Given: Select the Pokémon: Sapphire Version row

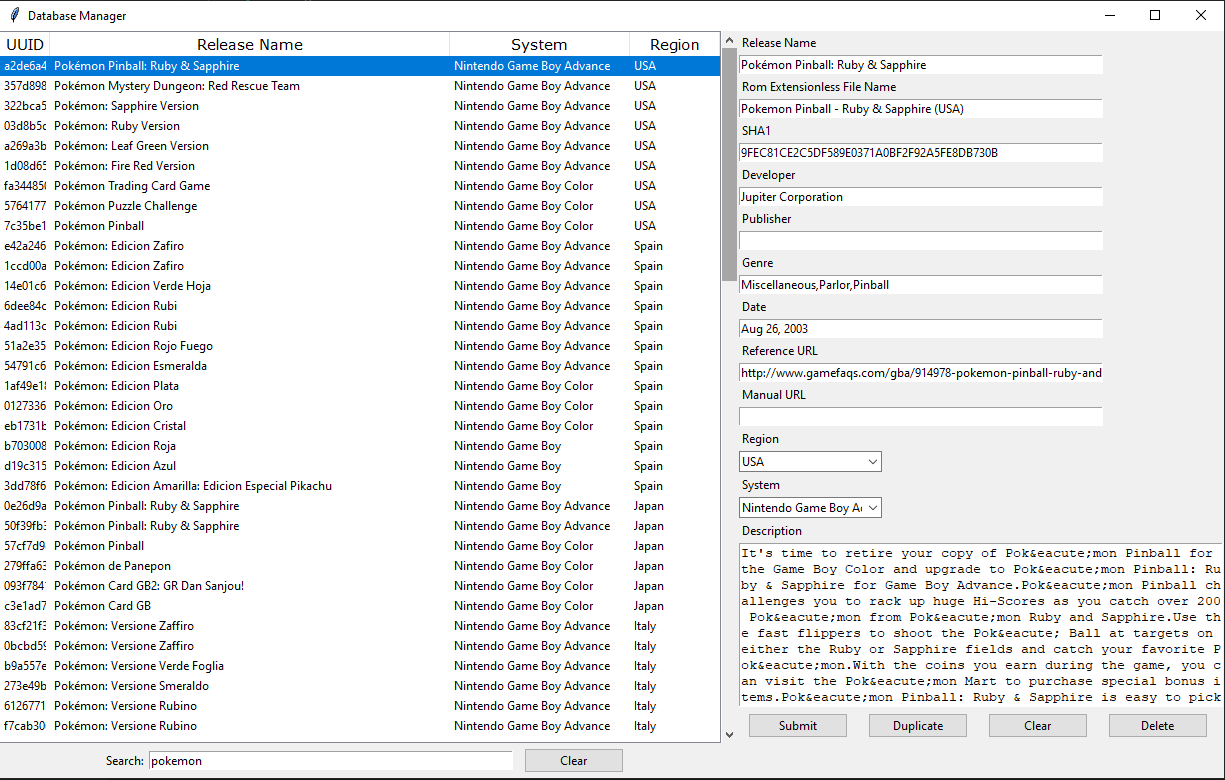Looking at the screenshot, I should point(360,106).
